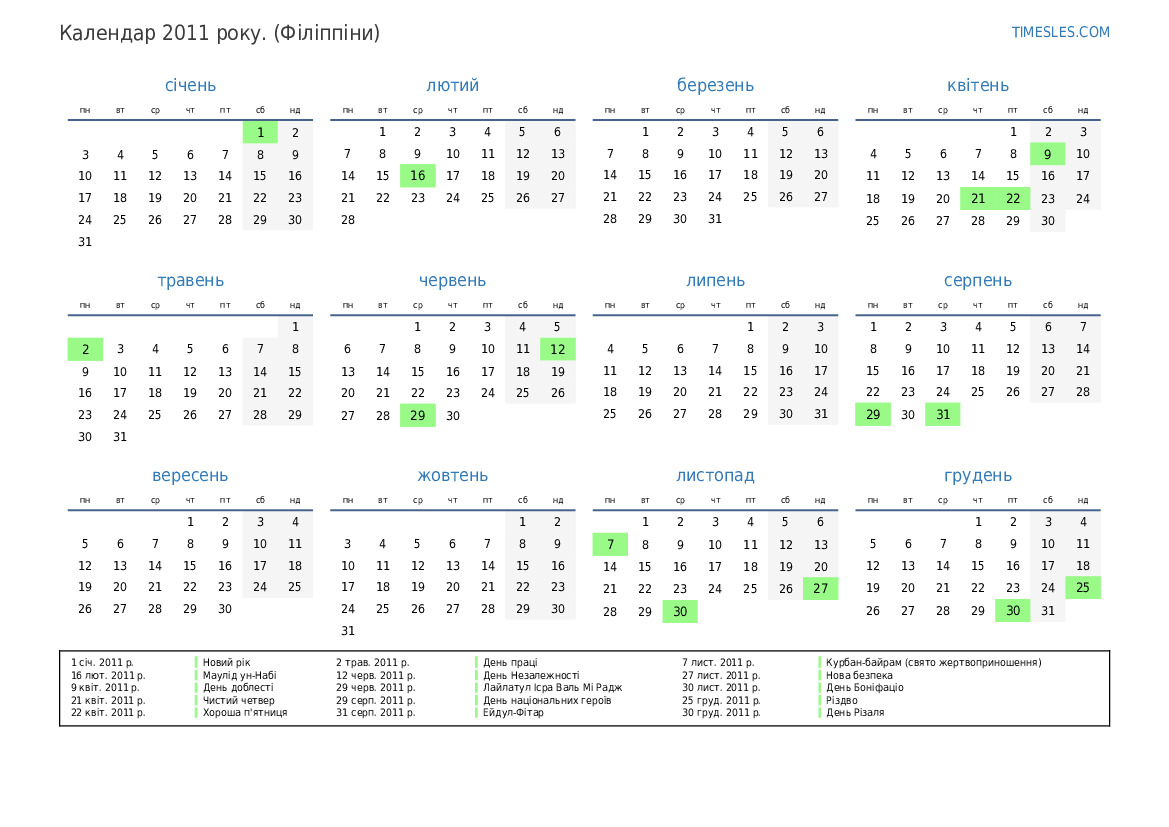This screenshot has height=827, width=1169.
Task: Click highlighted 25 in грудень
Action: (x=1082, y=588)
